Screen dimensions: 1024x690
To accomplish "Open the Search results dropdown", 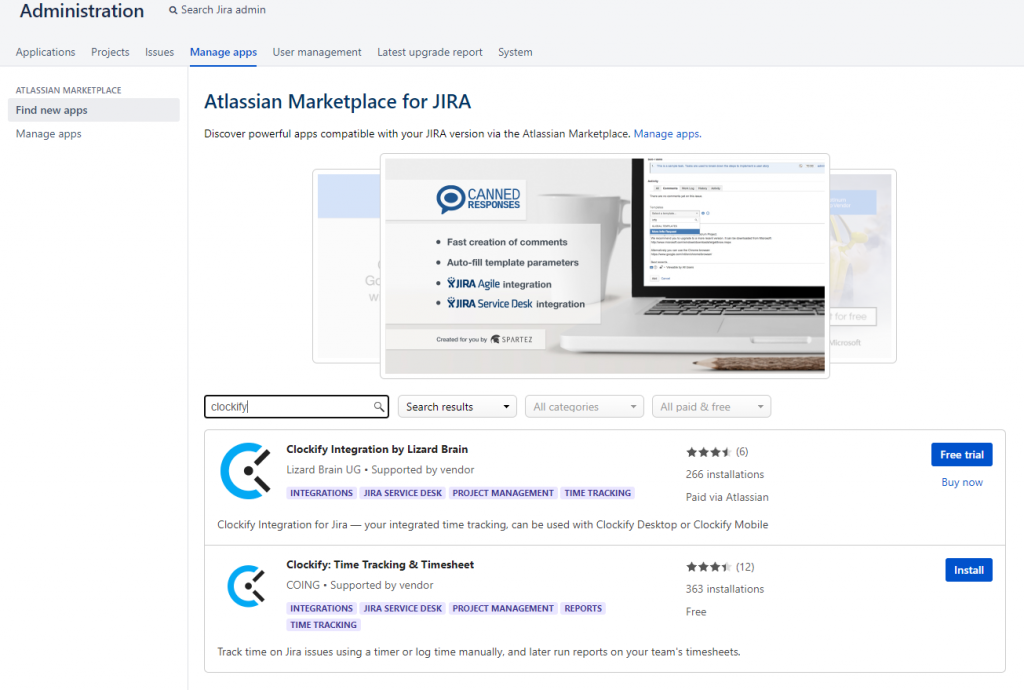I will tap(457, 406).
